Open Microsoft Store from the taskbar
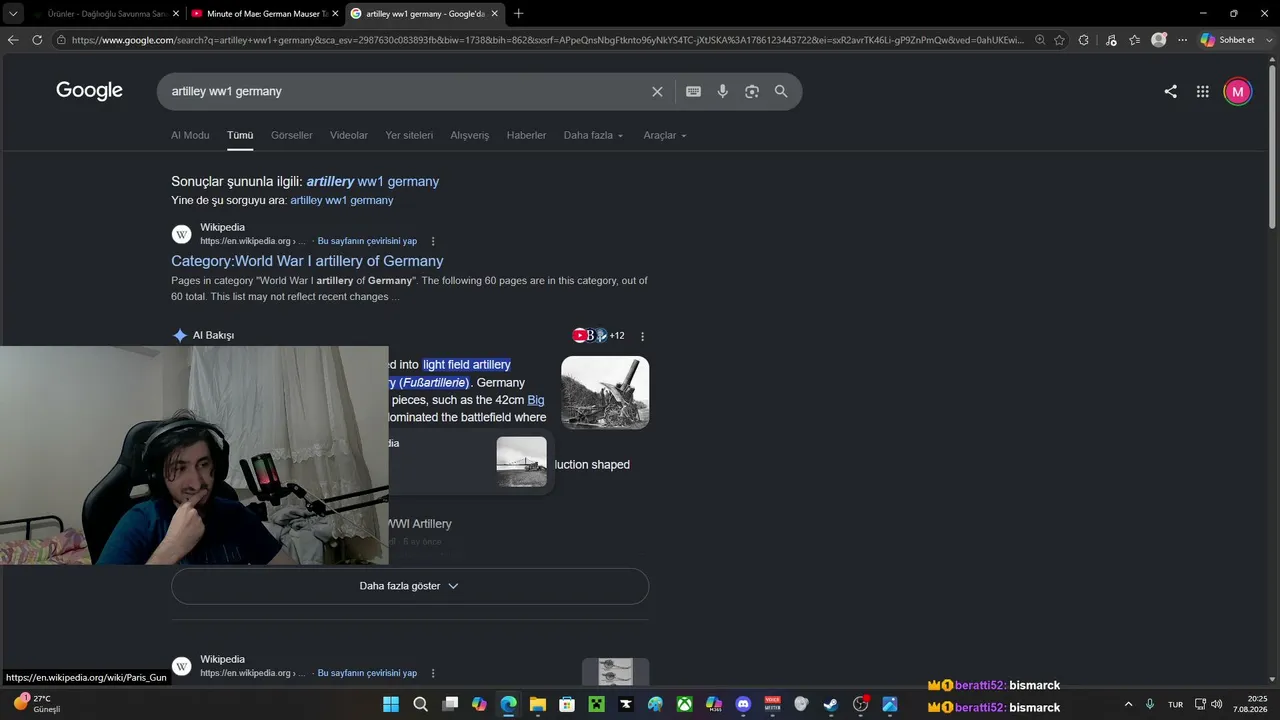The width and height of the screenshot is (1280, 720). (x=567, y=704)
